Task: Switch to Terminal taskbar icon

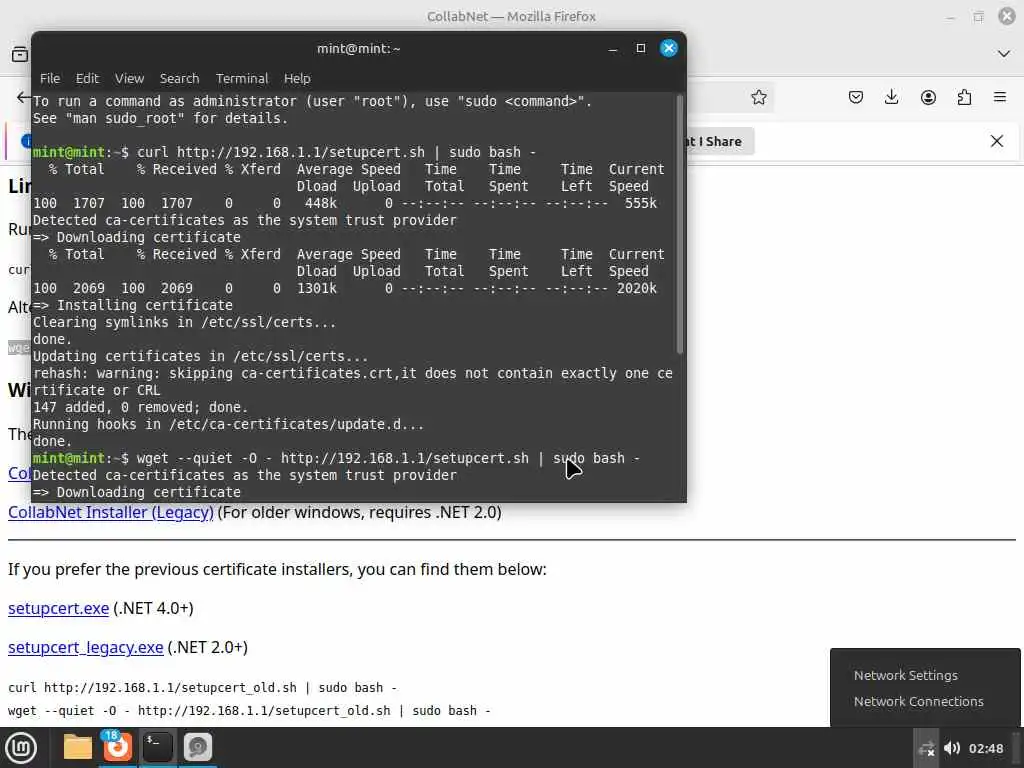Action: click(157, 747)
